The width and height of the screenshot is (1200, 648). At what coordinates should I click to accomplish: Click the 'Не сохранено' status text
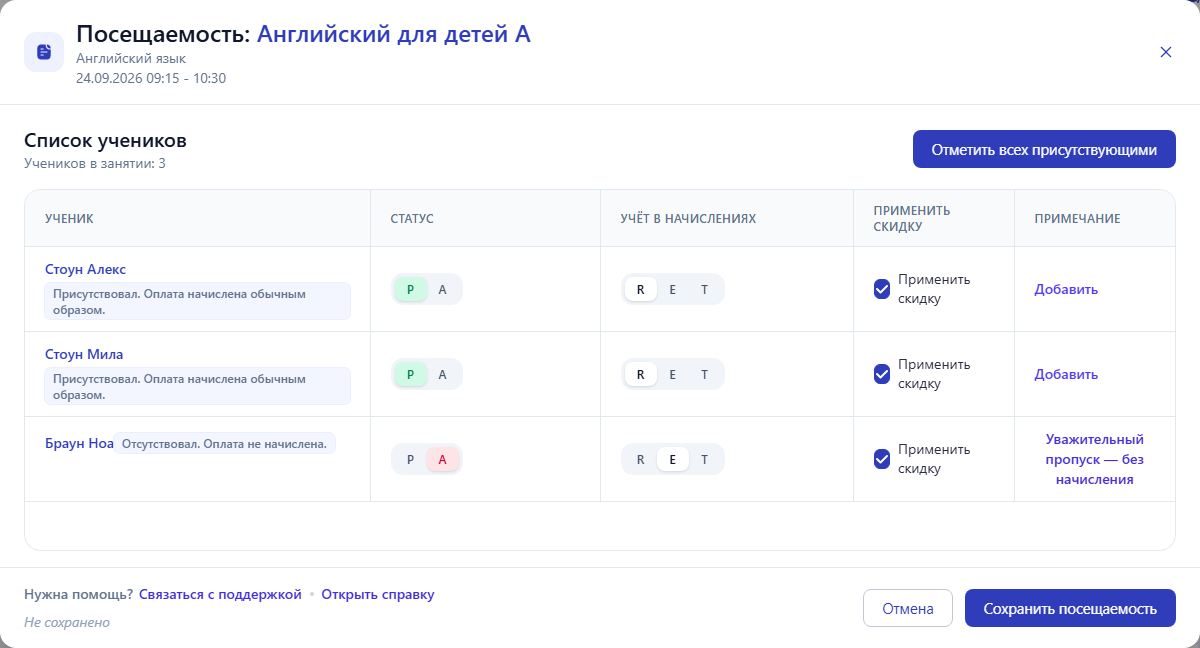click(67, 622)
